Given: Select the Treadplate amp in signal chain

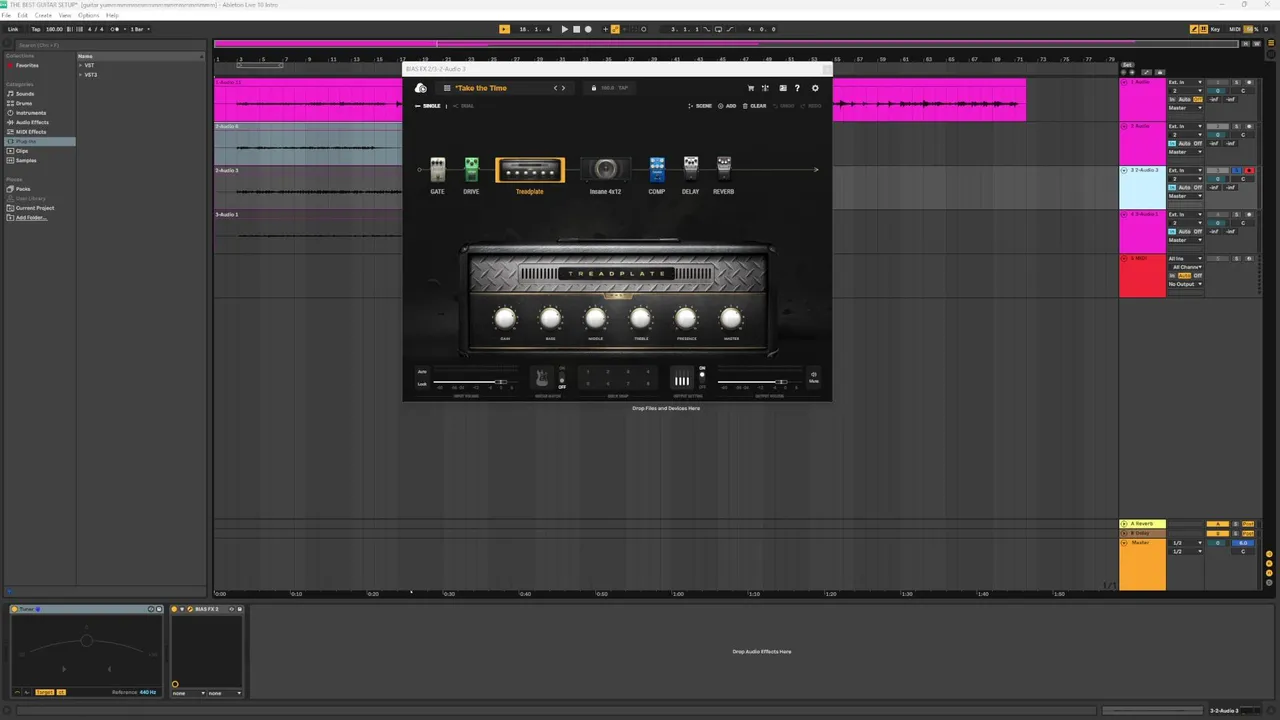Looking at the screenshot, I should pyautogui.click(x=530, y=170).
